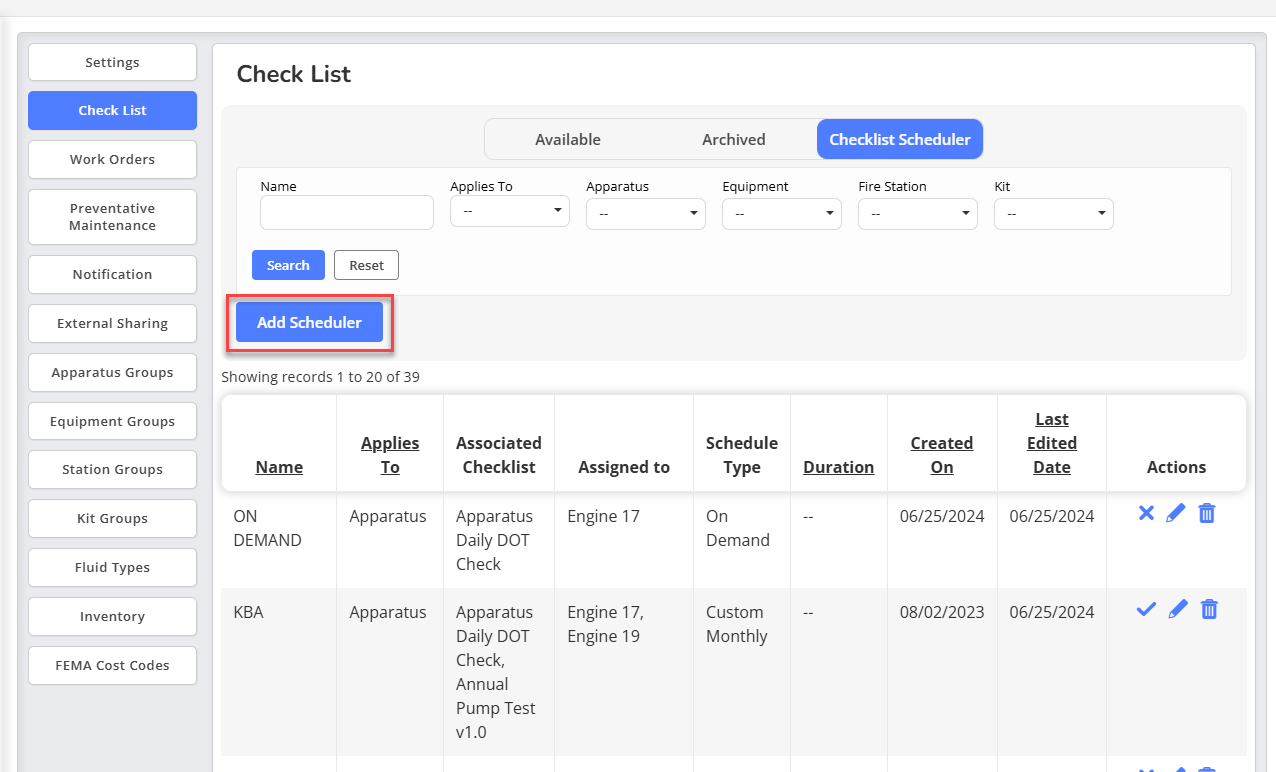Open the Equipment filter dropdown
The image size is (1276, 772).
(x=782, y=214)
